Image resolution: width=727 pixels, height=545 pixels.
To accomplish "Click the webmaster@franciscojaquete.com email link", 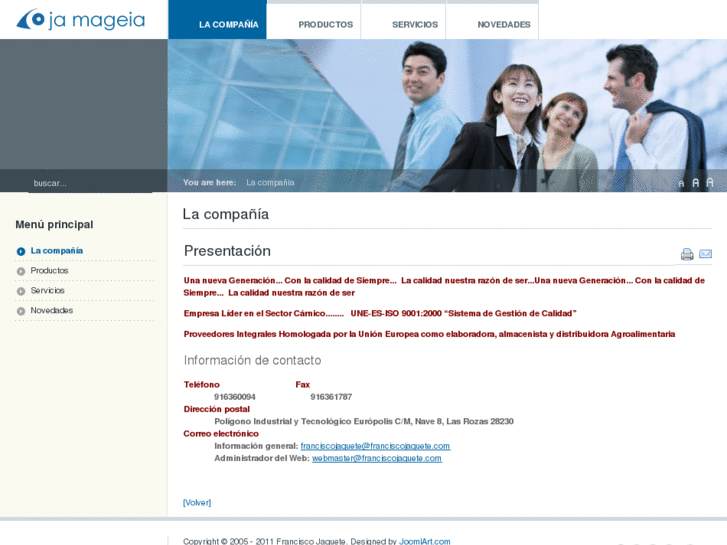I will coord(376,458).
